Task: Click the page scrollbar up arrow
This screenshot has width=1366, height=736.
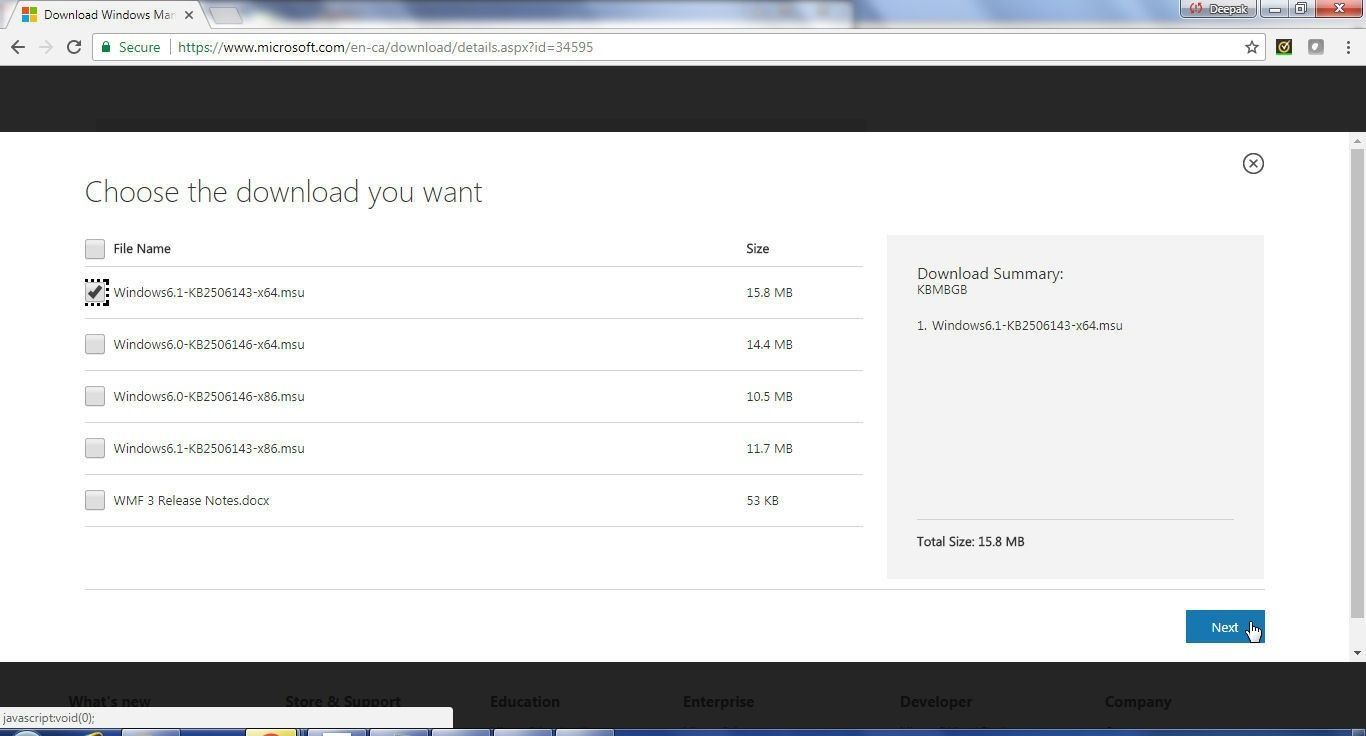Action: 1357,140
